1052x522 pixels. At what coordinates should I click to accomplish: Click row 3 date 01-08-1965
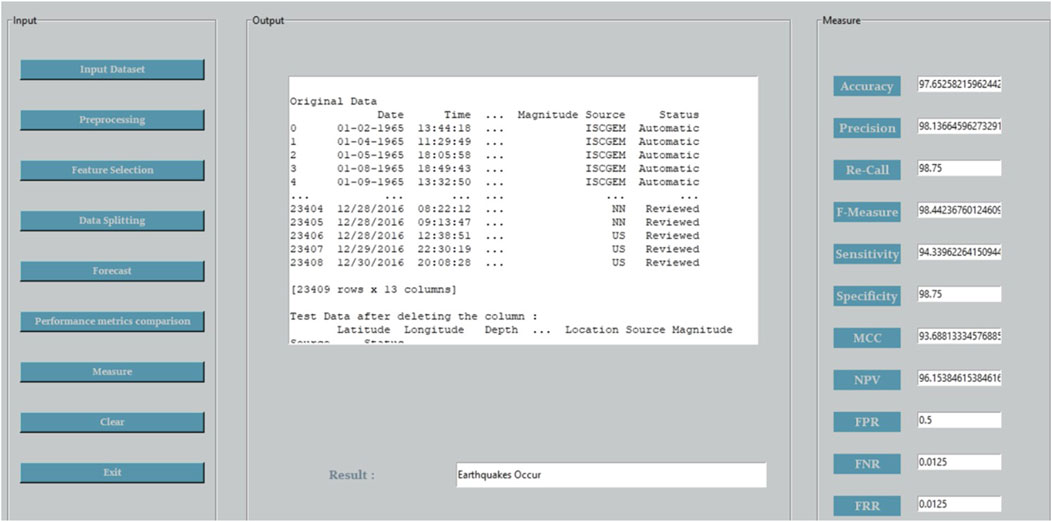click(370, 169)
